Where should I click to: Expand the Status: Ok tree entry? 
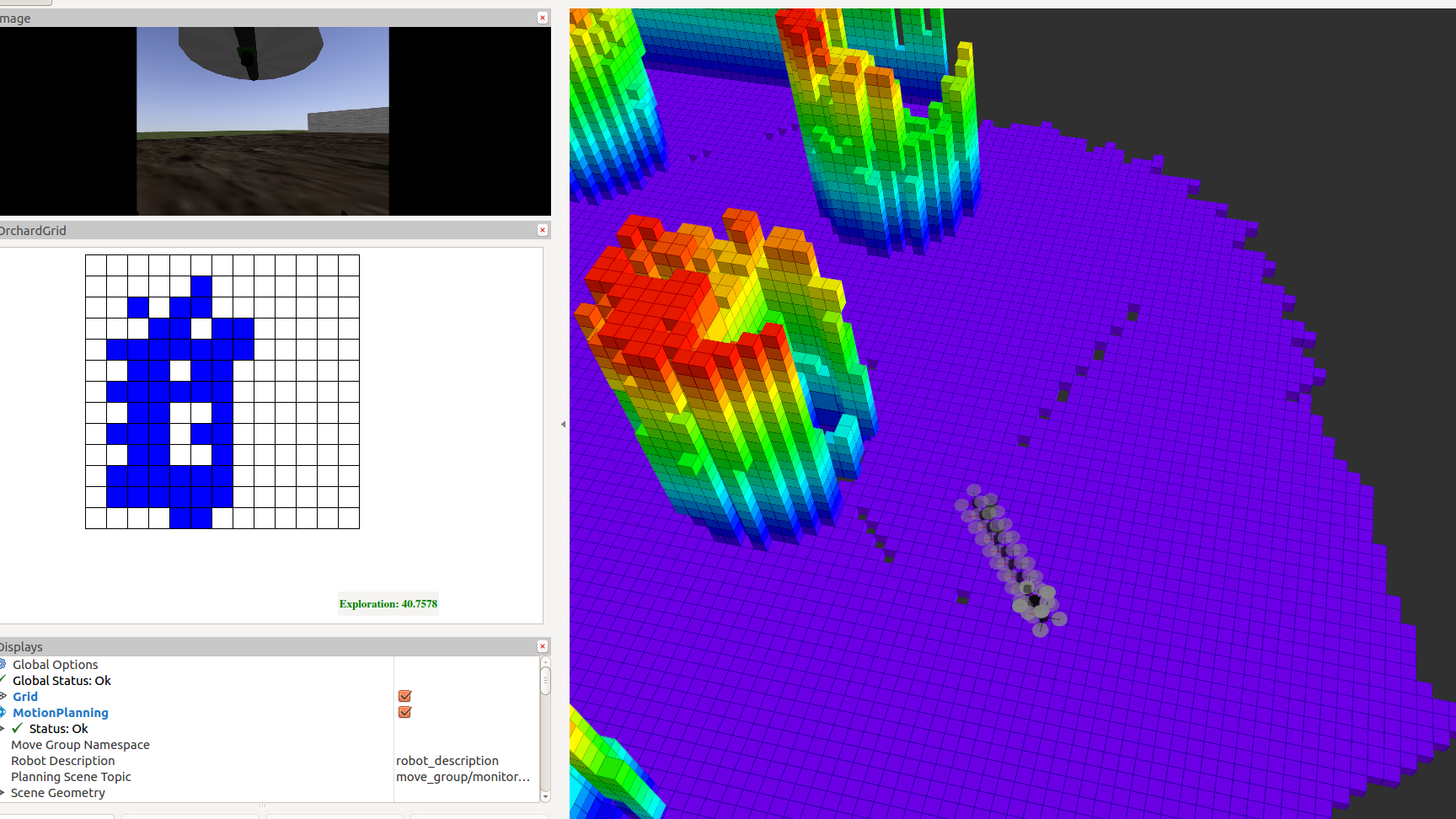3,729
